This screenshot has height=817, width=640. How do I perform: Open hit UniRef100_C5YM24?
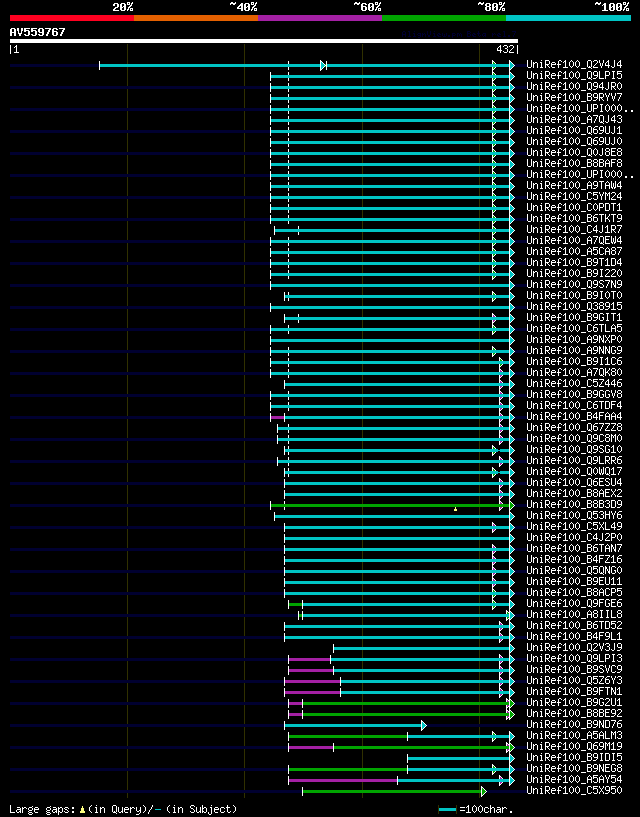574,196
